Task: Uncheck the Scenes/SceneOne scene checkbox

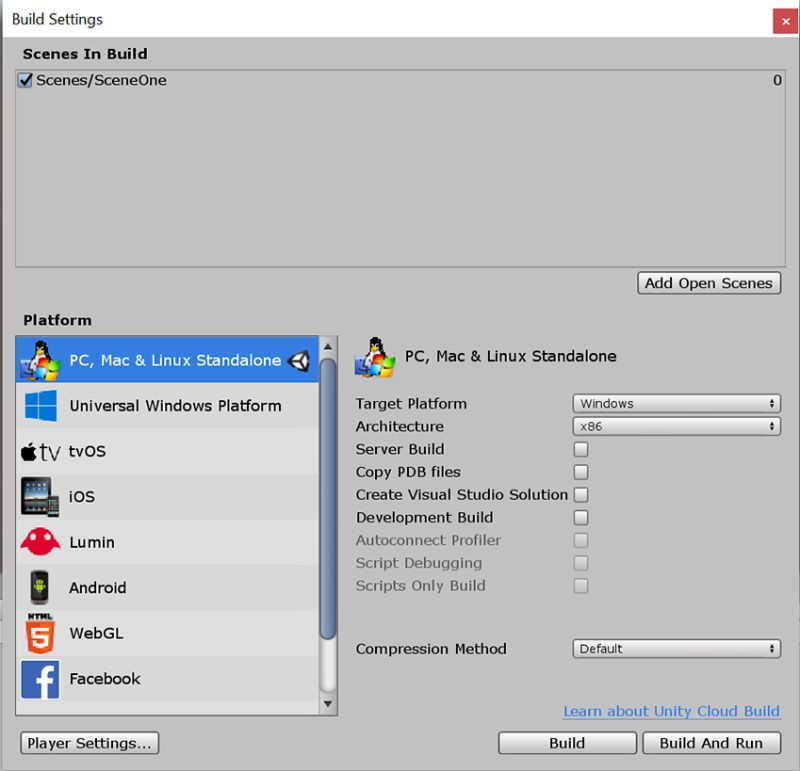Action: pos(24,80)
